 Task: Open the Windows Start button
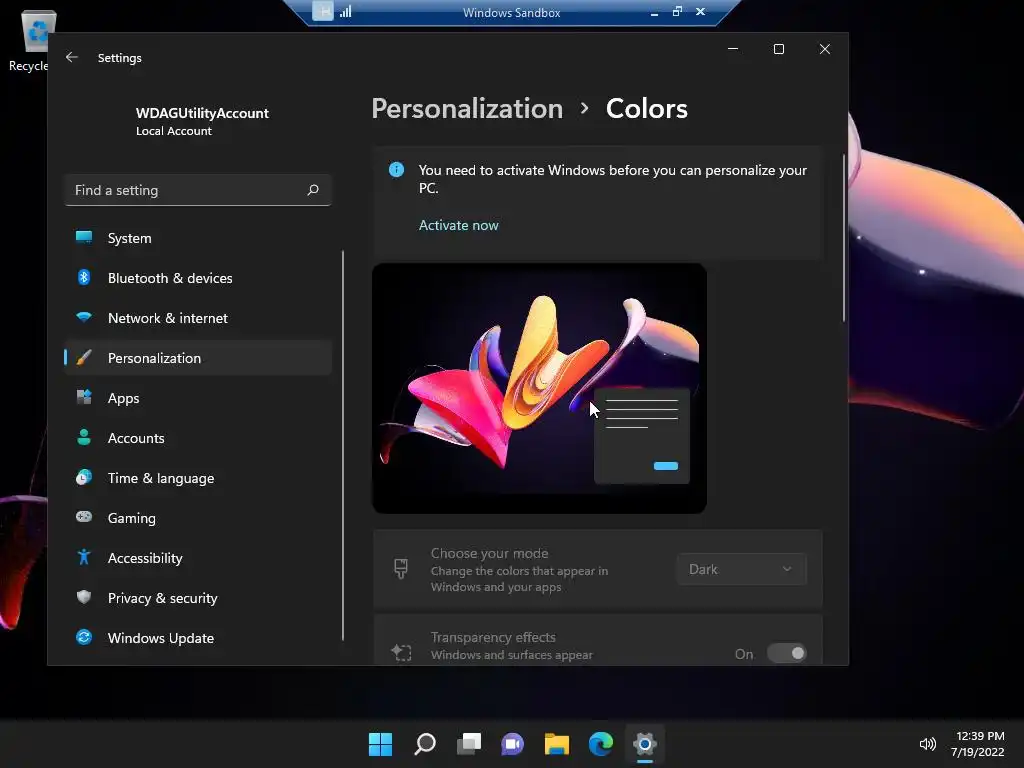point(380,744)
